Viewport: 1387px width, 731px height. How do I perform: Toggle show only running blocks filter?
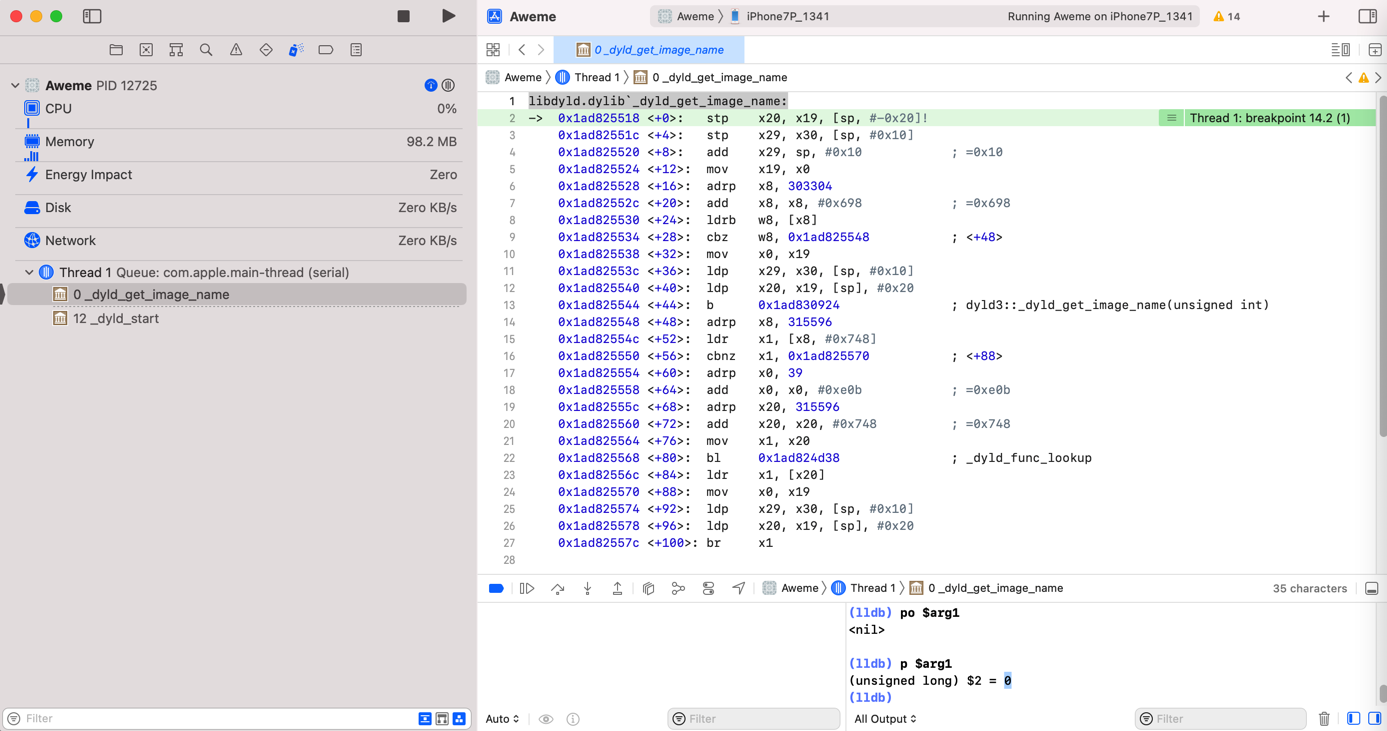point(442,719)
